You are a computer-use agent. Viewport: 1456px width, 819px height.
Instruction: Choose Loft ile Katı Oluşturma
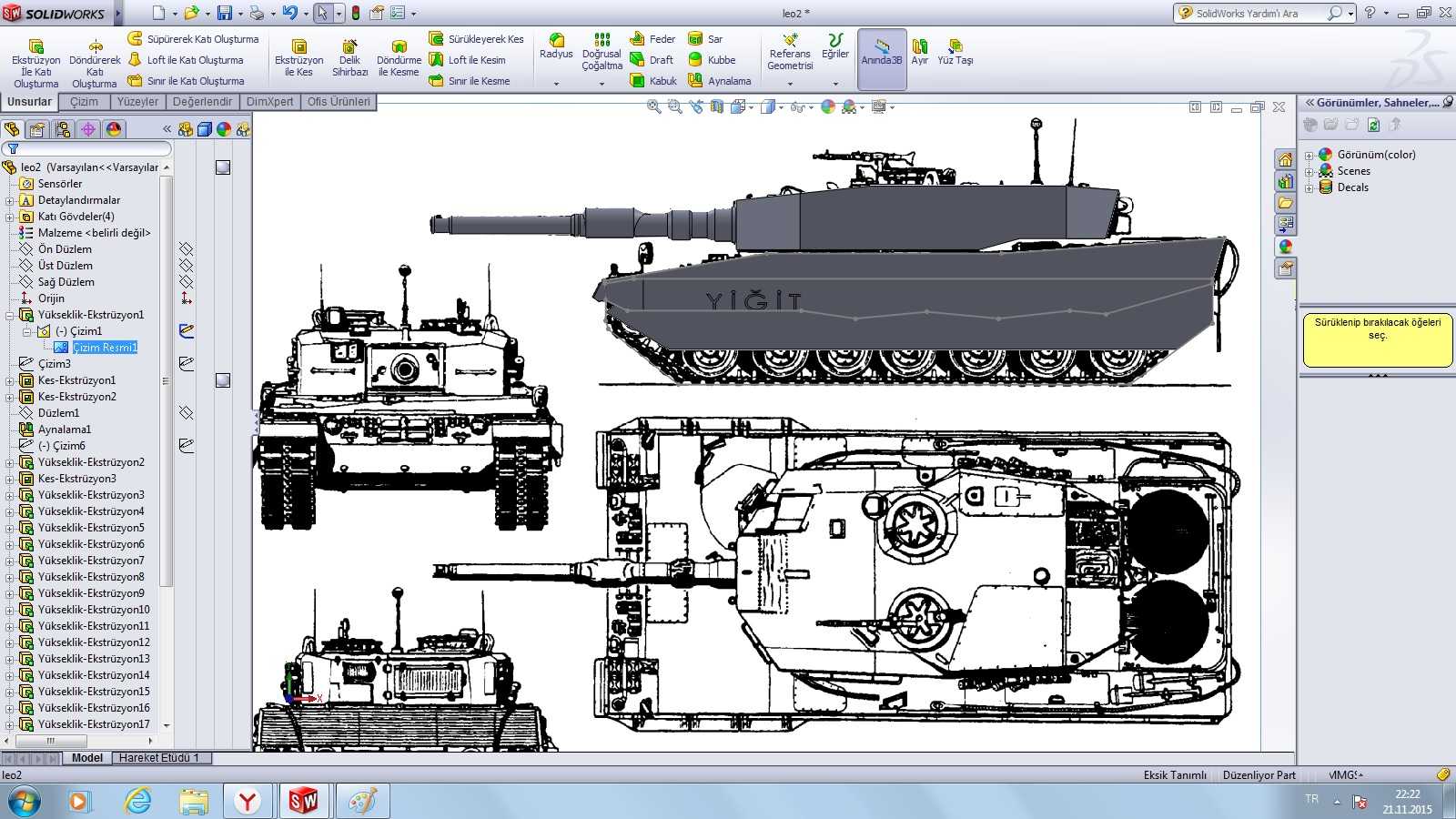tap(186, 60)
